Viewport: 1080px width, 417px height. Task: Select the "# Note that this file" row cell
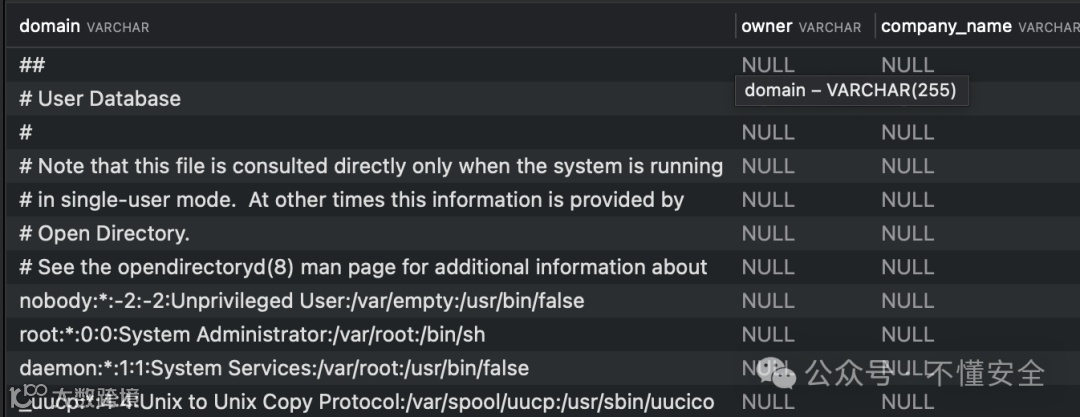pyautogui.click(x=370, y=166)
